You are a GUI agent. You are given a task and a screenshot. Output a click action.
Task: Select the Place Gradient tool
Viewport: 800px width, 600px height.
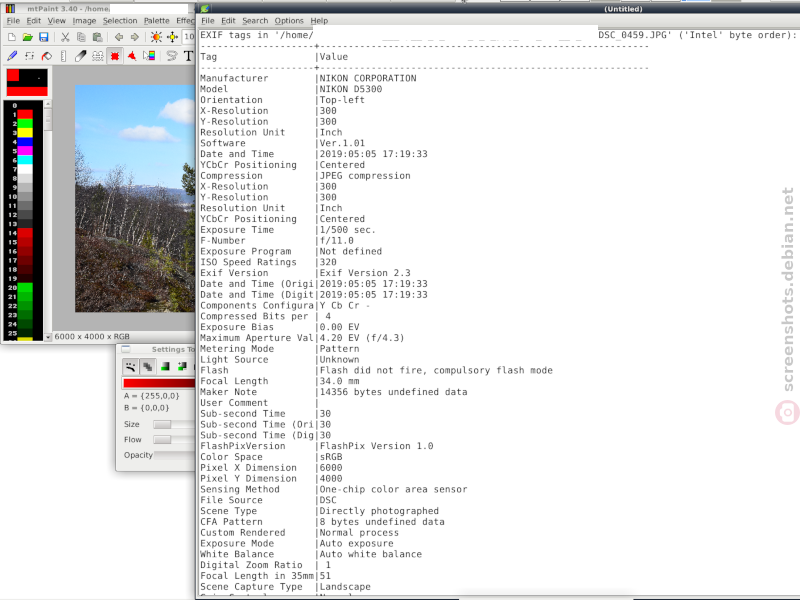(149, 56)
